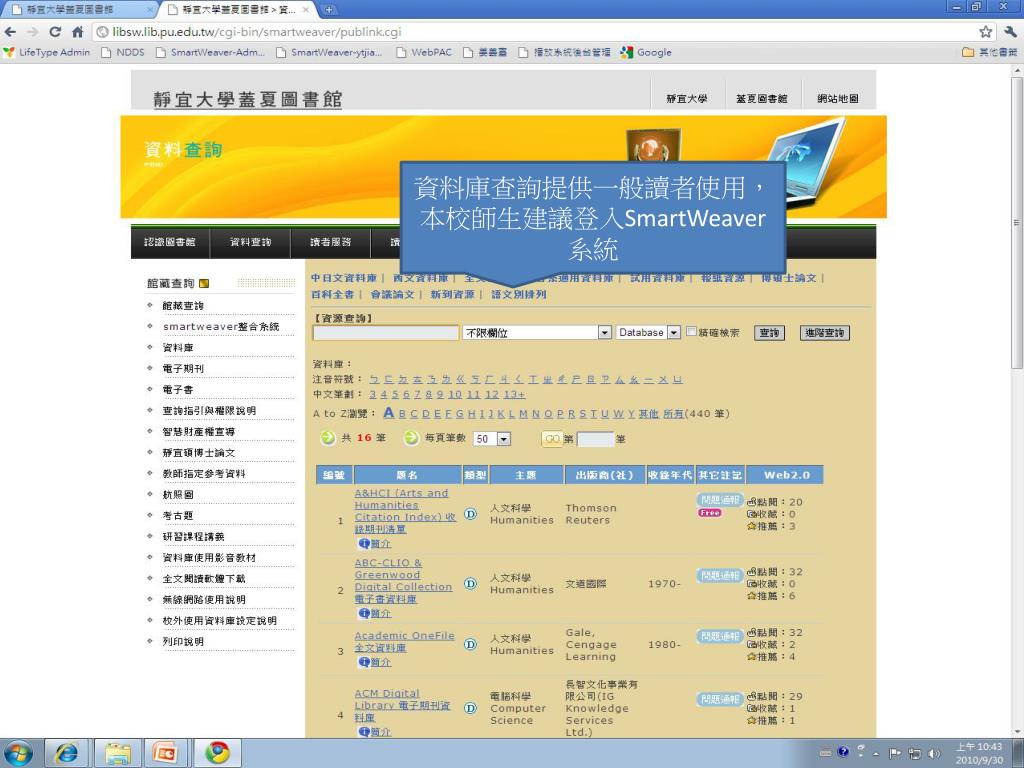Open the 認識圖書館 navigation menu
The image size is (1024, 768).
[170, 242]
